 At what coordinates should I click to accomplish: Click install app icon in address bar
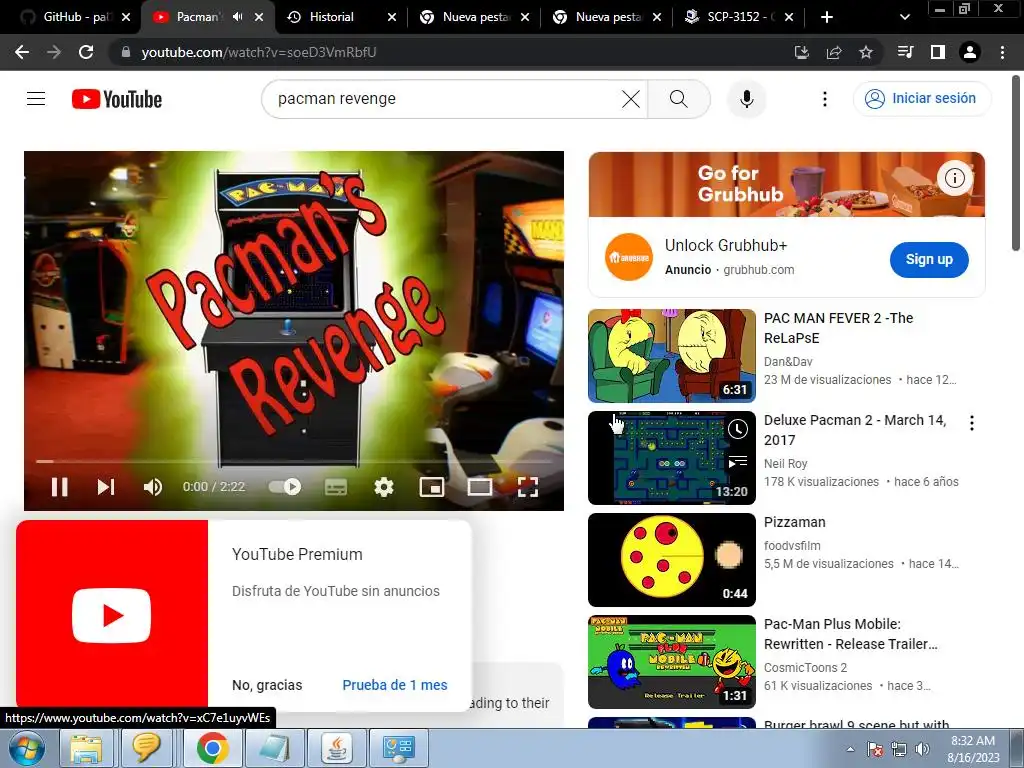coord(802,52)
